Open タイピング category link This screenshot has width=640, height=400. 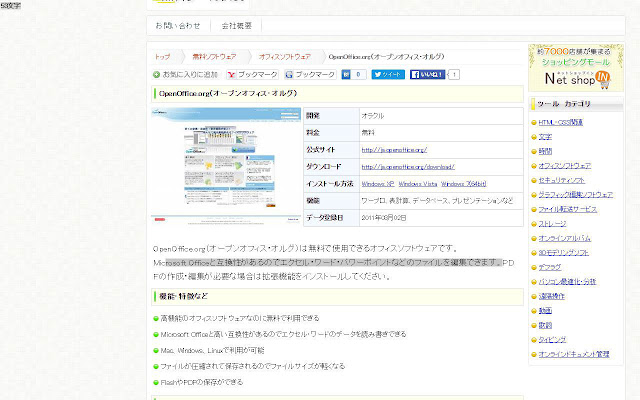(x=552, y=340)
